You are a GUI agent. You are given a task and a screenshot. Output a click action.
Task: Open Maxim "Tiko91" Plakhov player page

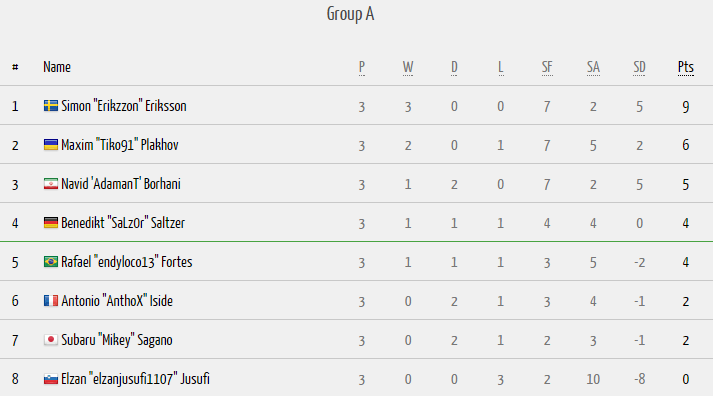(x=120, y=145)
